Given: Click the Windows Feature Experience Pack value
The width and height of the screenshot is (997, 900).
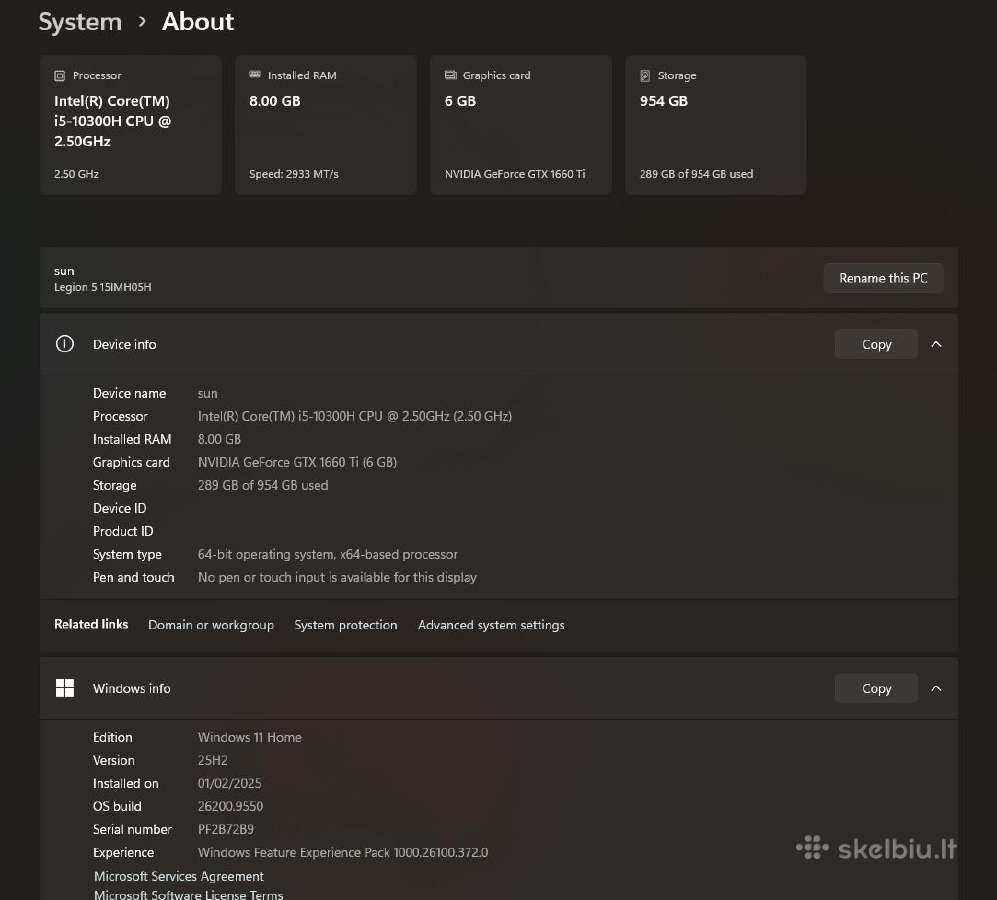Looking at the screenshot, I should 343,853.
